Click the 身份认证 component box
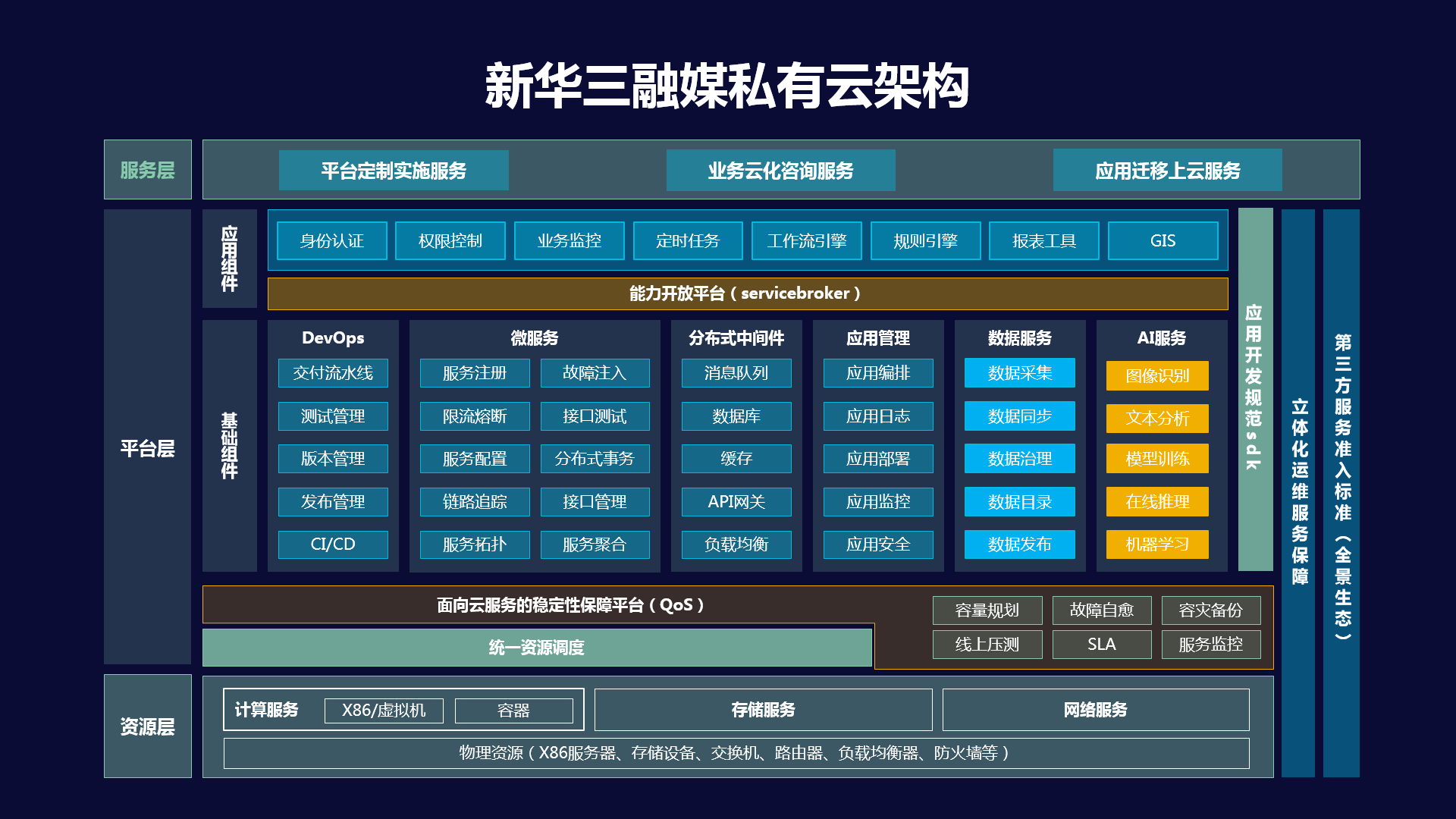Viewport: 1456px width, 819px height. tap(332, 240)
